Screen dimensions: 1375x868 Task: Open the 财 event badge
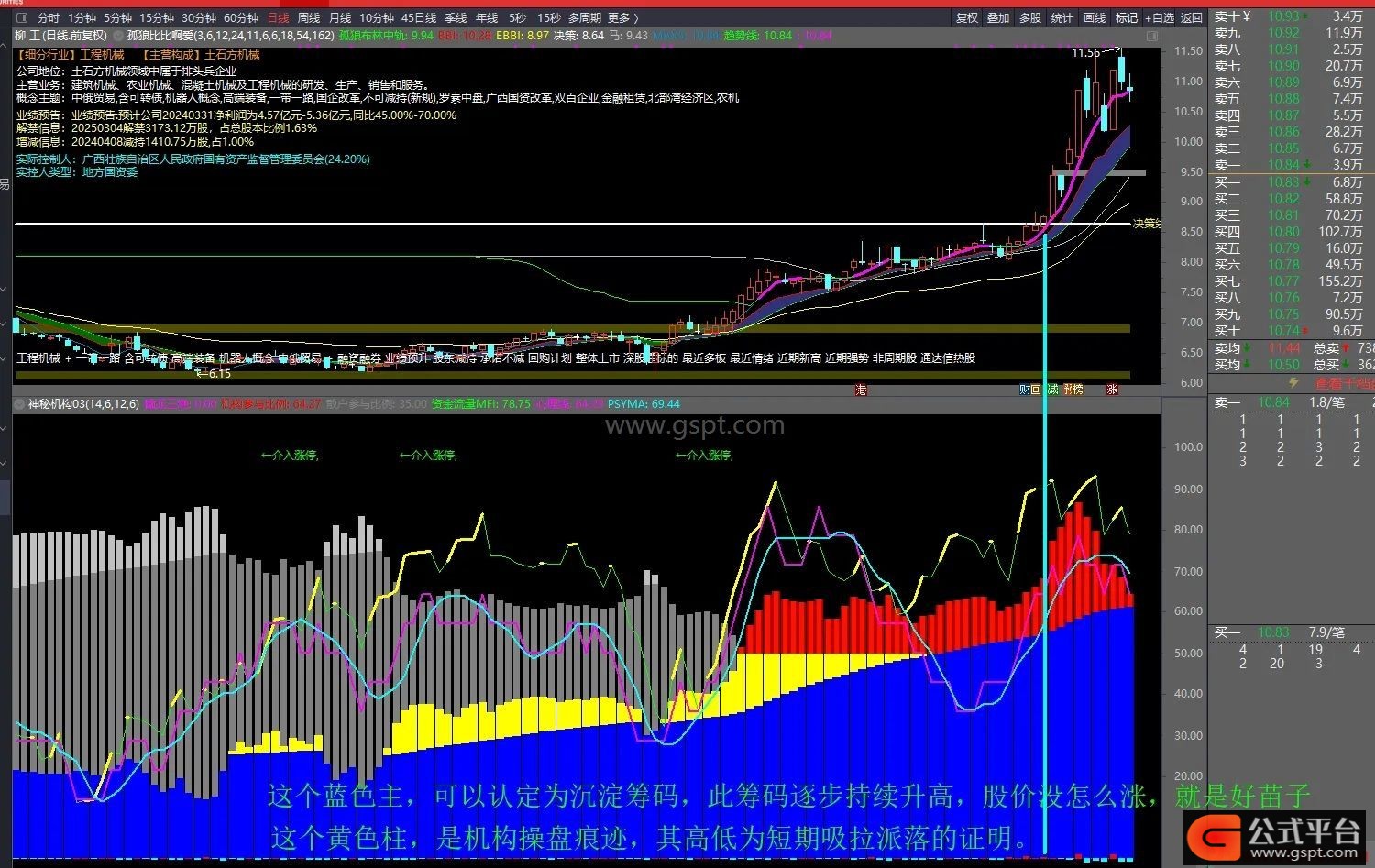click(1024, 390)
